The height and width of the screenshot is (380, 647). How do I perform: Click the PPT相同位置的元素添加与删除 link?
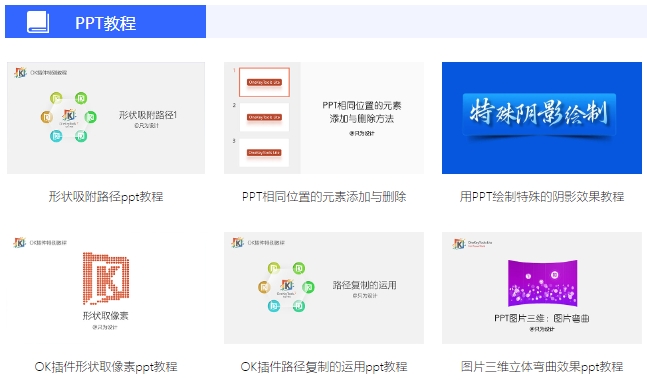click(324, 197)
